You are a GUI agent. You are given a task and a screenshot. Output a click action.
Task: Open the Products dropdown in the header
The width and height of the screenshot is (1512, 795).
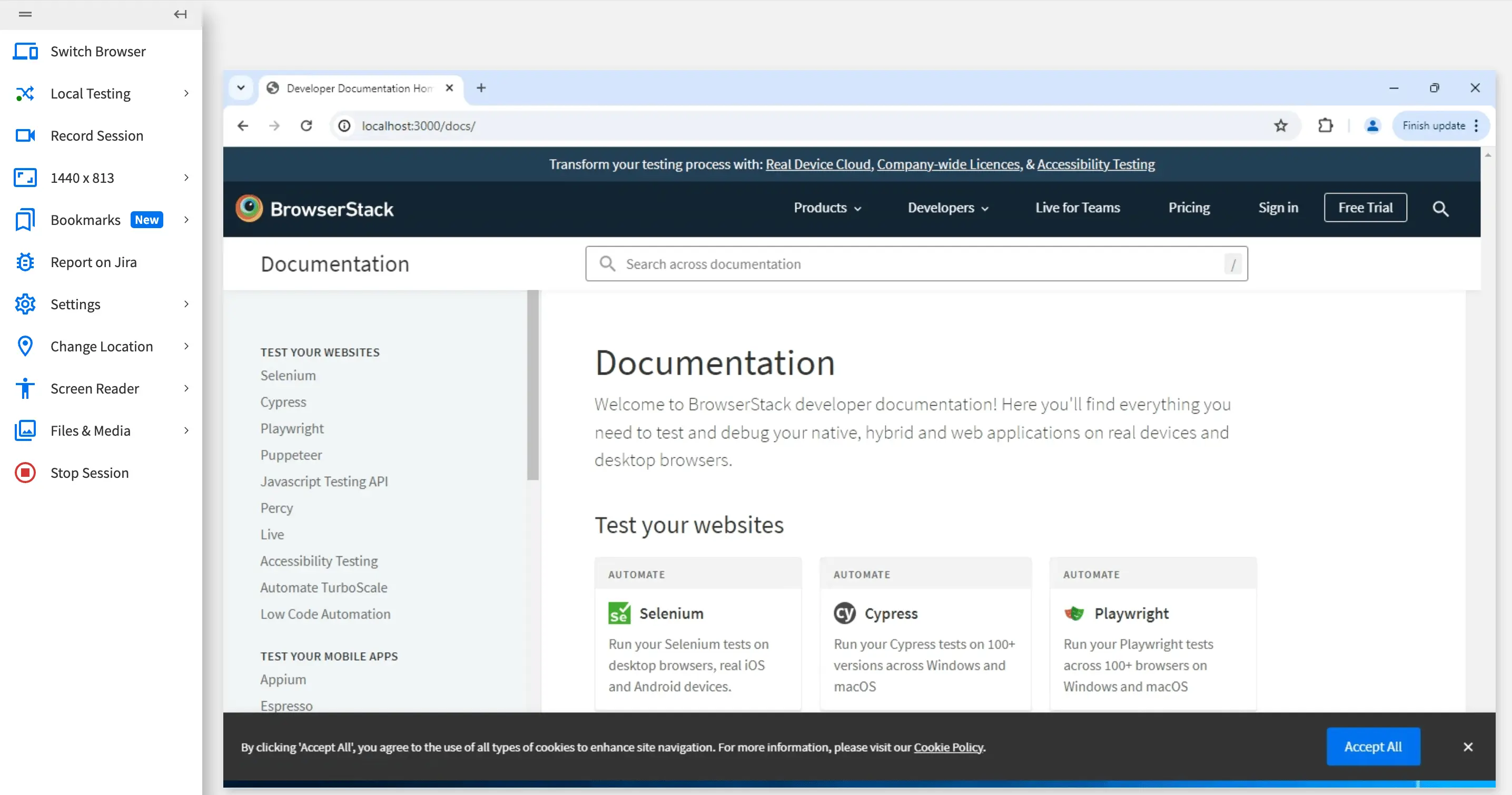826,208
